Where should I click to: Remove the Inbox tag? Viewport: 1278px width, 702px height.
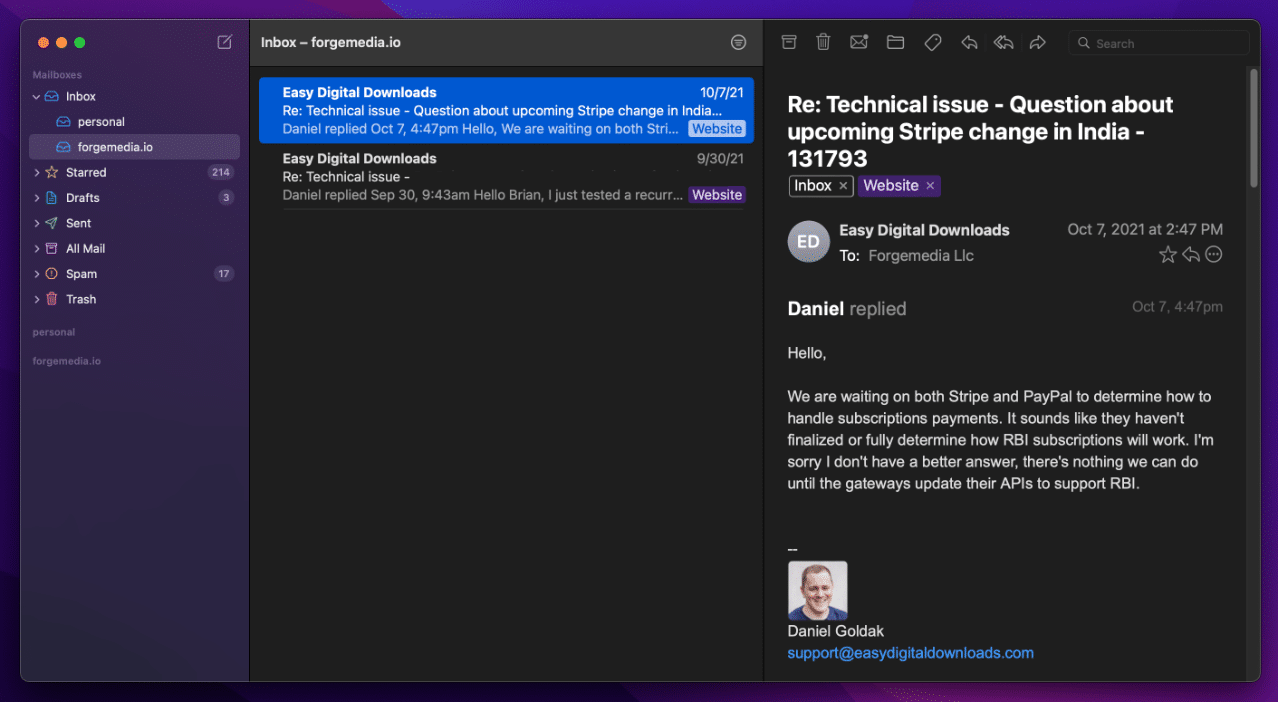[843, 185]
